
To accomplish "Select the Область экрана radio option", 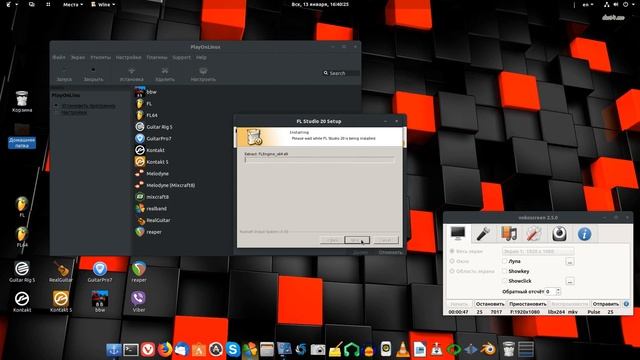I will (452, 271).
